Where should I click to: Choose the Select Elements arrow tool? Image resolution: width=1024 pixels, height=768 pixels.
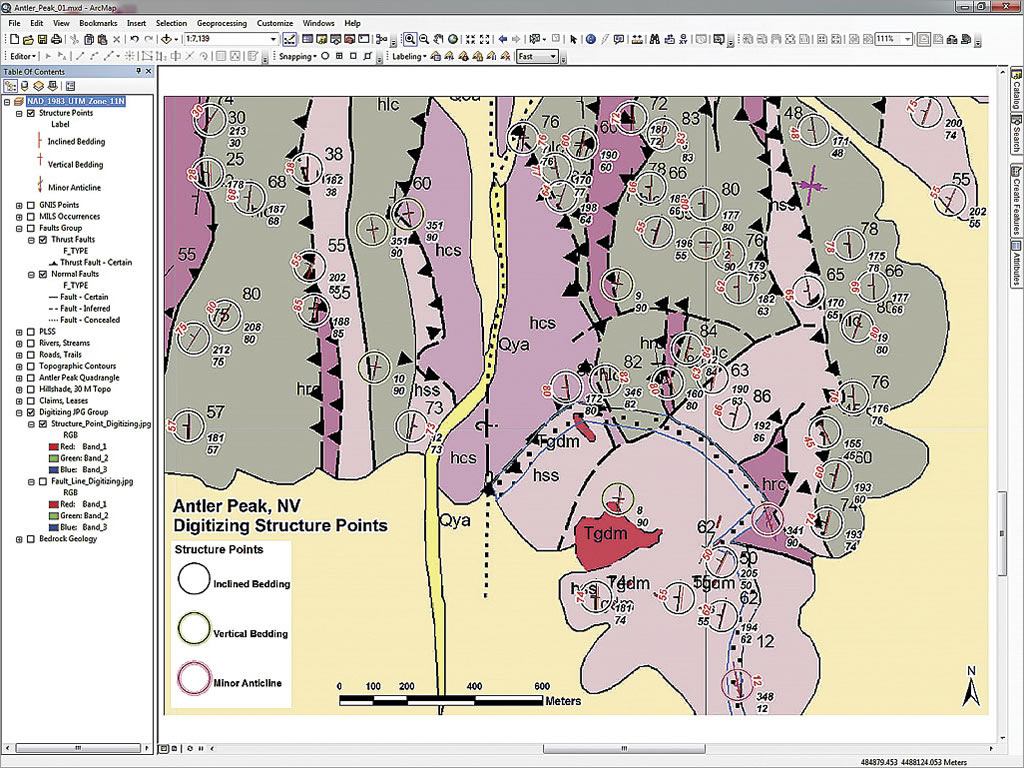click(573, 40)
